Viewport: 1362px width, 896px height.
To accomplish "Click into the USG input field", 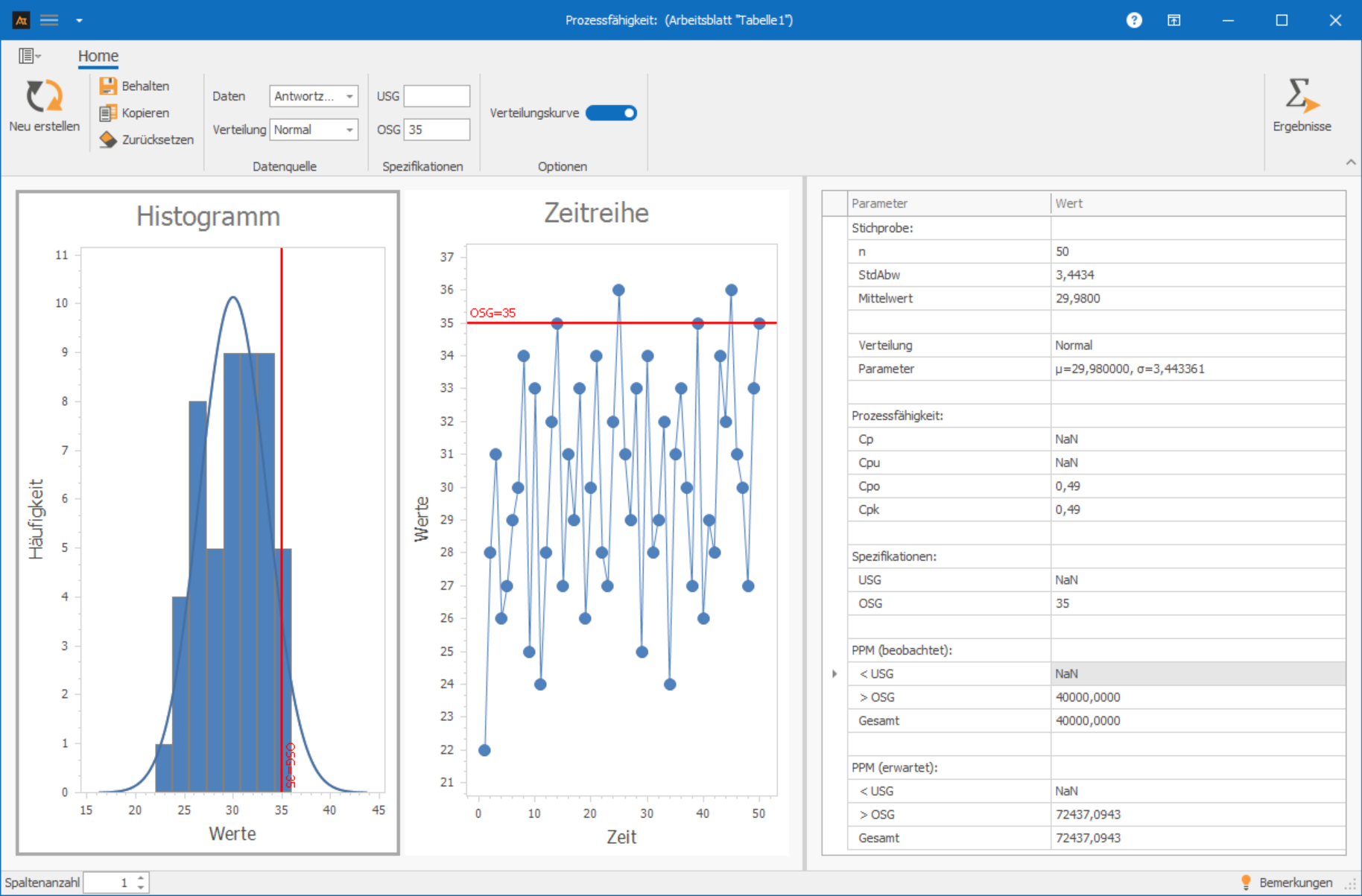I will pyautogui.click(x=437, y=96).
